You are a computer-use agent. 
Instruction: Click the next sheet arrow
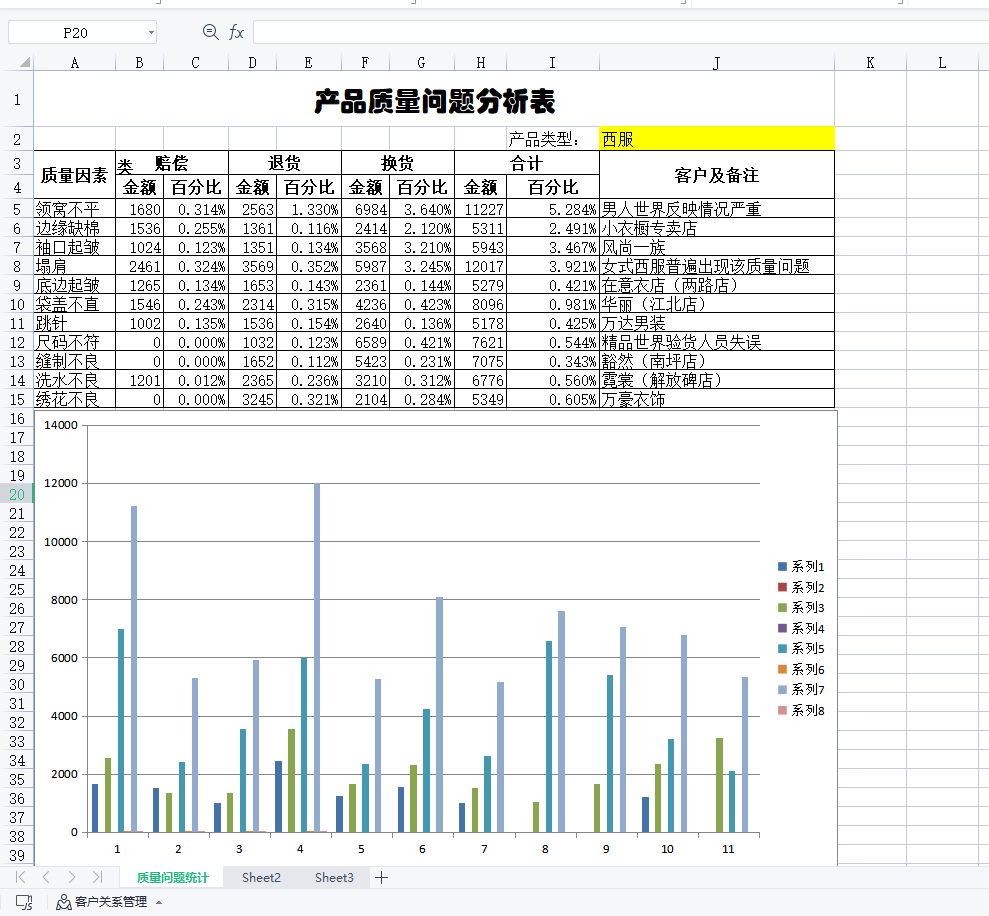tap(72, 877)
